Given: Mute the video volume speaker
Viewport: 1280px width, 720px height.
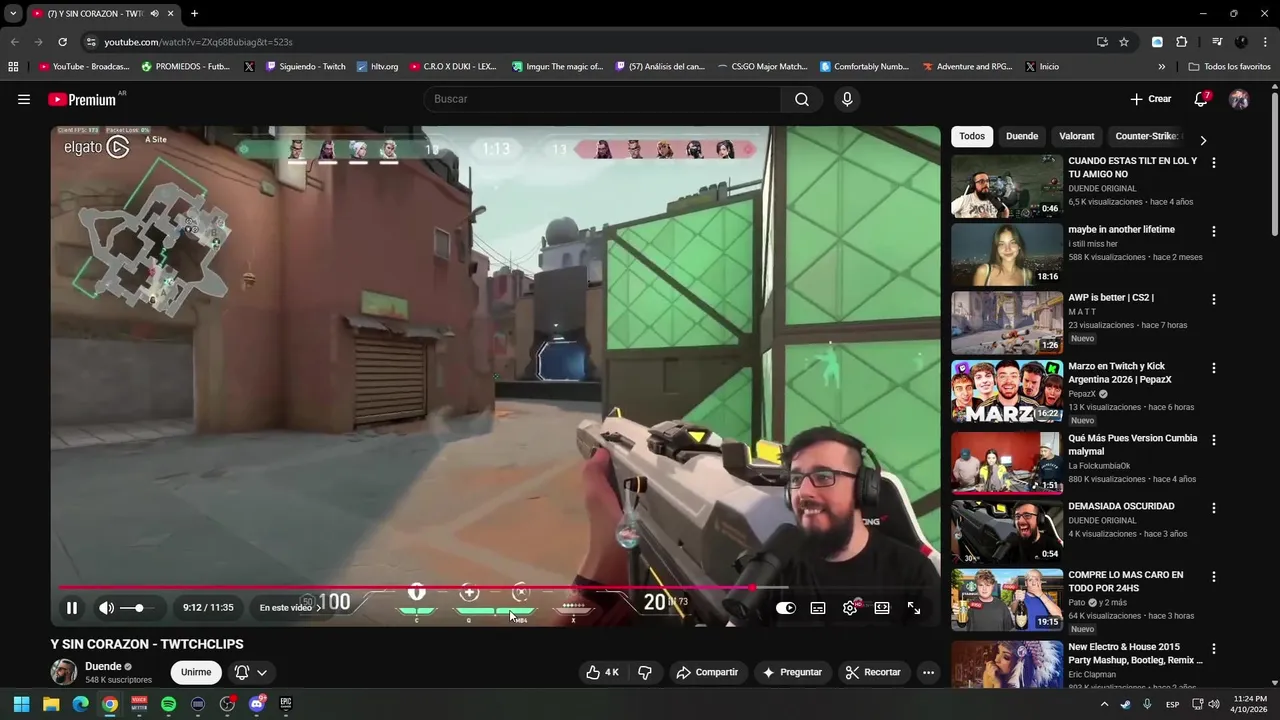Looking at the screenshot, I should coord(106,608).
